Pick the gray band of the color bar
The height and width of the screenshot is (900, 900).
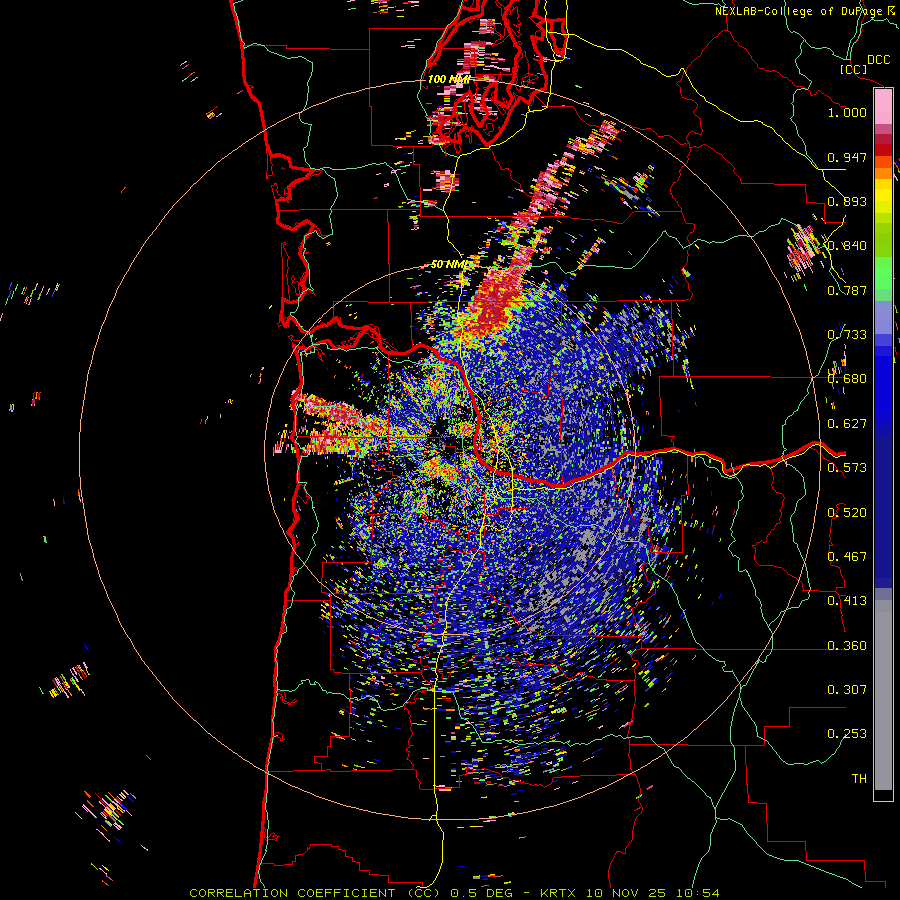pos(883,695)
